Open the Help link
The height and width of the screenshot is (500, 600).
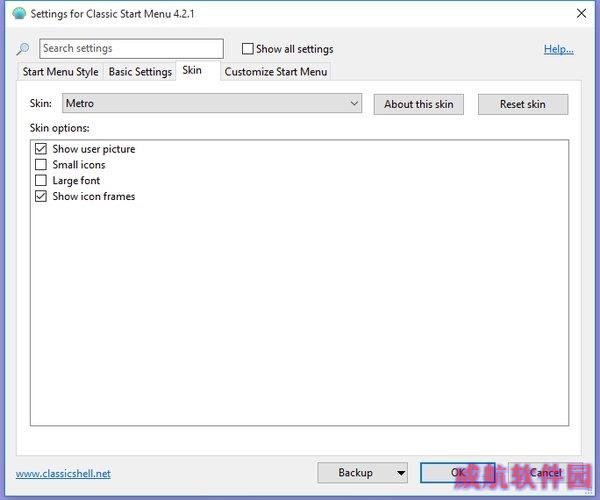(559, 49)
